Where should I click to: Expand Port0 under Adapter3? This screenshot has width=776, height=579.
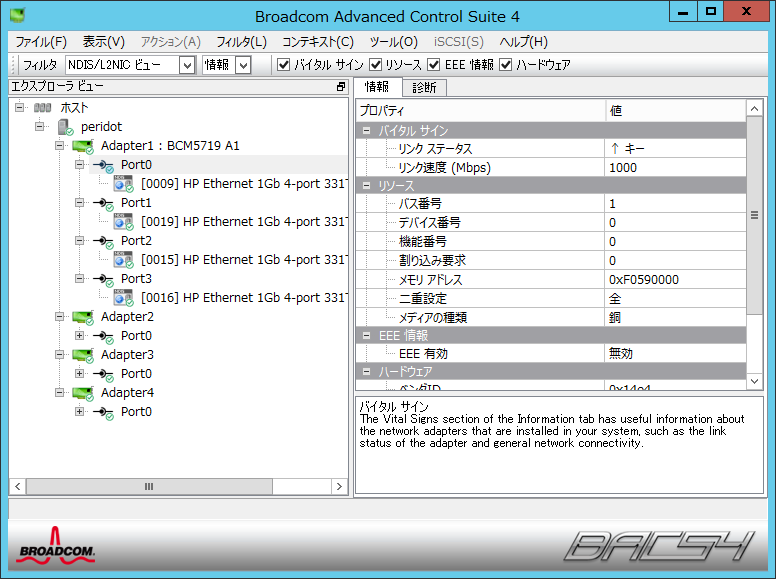[79, 374]
